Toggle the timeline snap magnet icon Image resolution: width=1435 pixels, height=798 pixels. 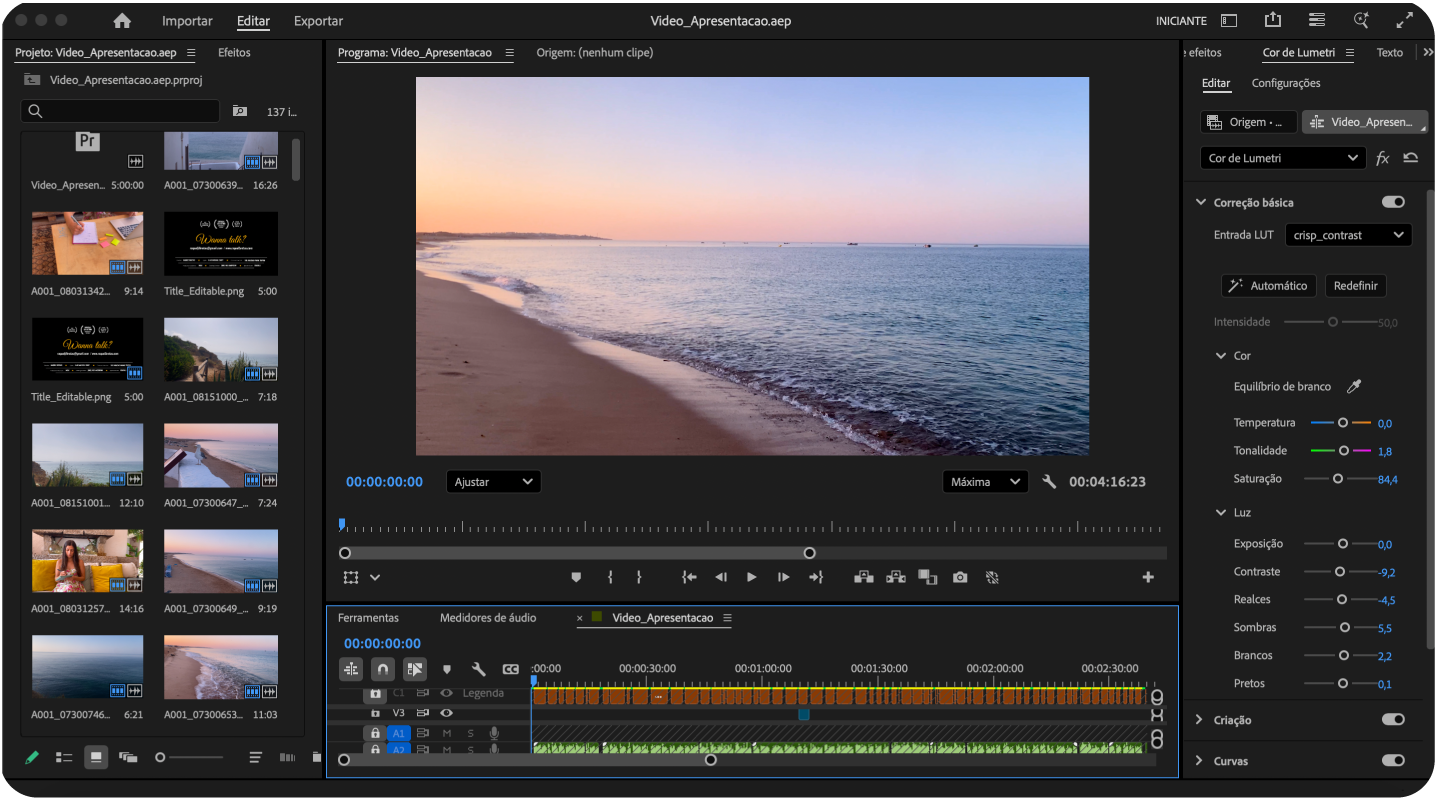pos(383,669)
